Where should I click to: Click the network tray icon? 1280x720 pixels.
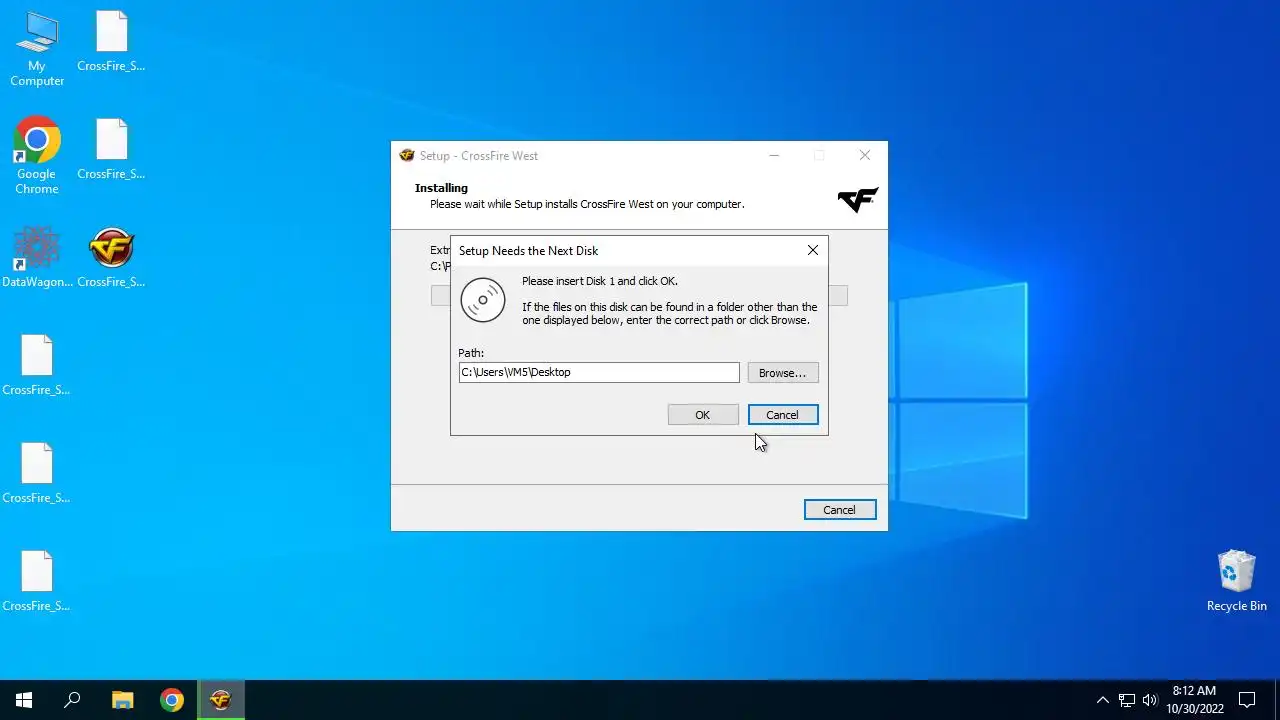(x=1127, y=700)
